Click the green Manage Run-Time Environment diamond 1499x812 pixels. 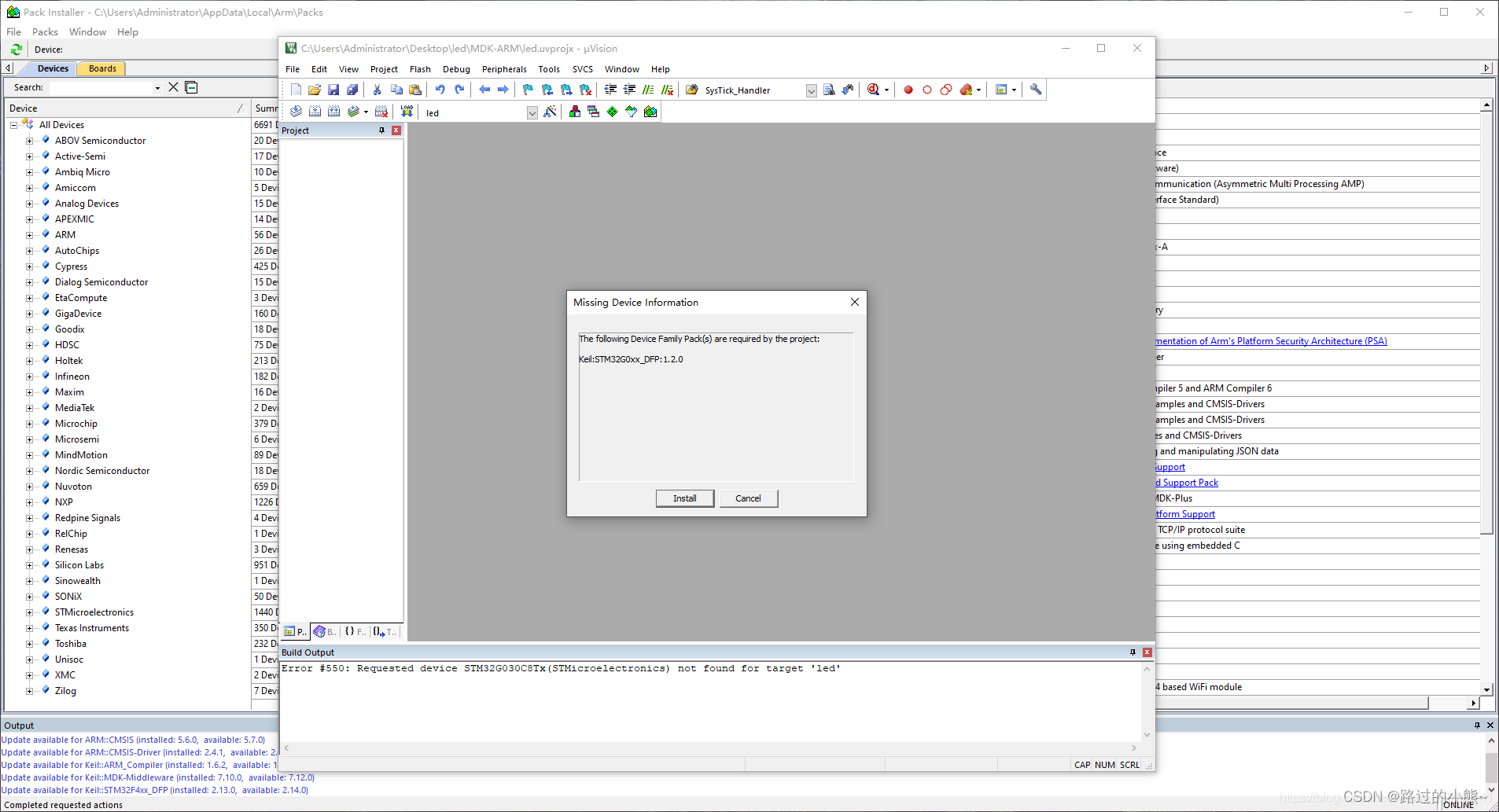pos(613,112)
